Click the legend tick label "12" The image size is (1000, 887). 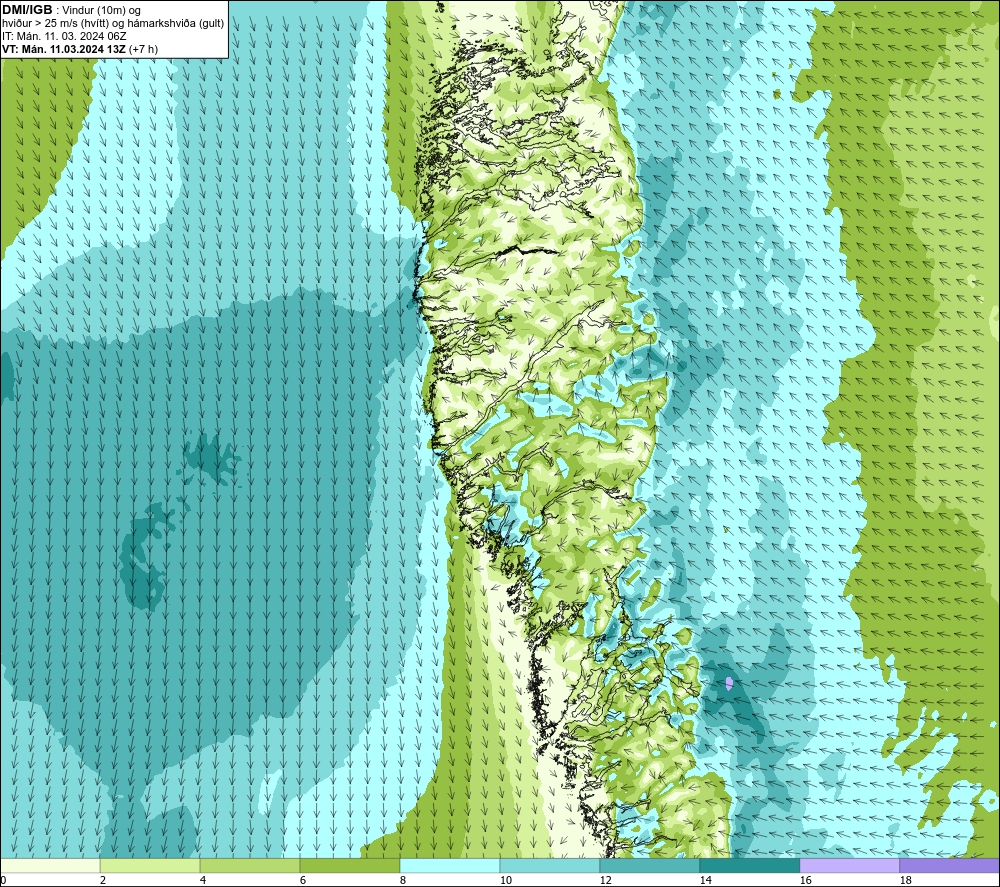click(x=605, y=880)
